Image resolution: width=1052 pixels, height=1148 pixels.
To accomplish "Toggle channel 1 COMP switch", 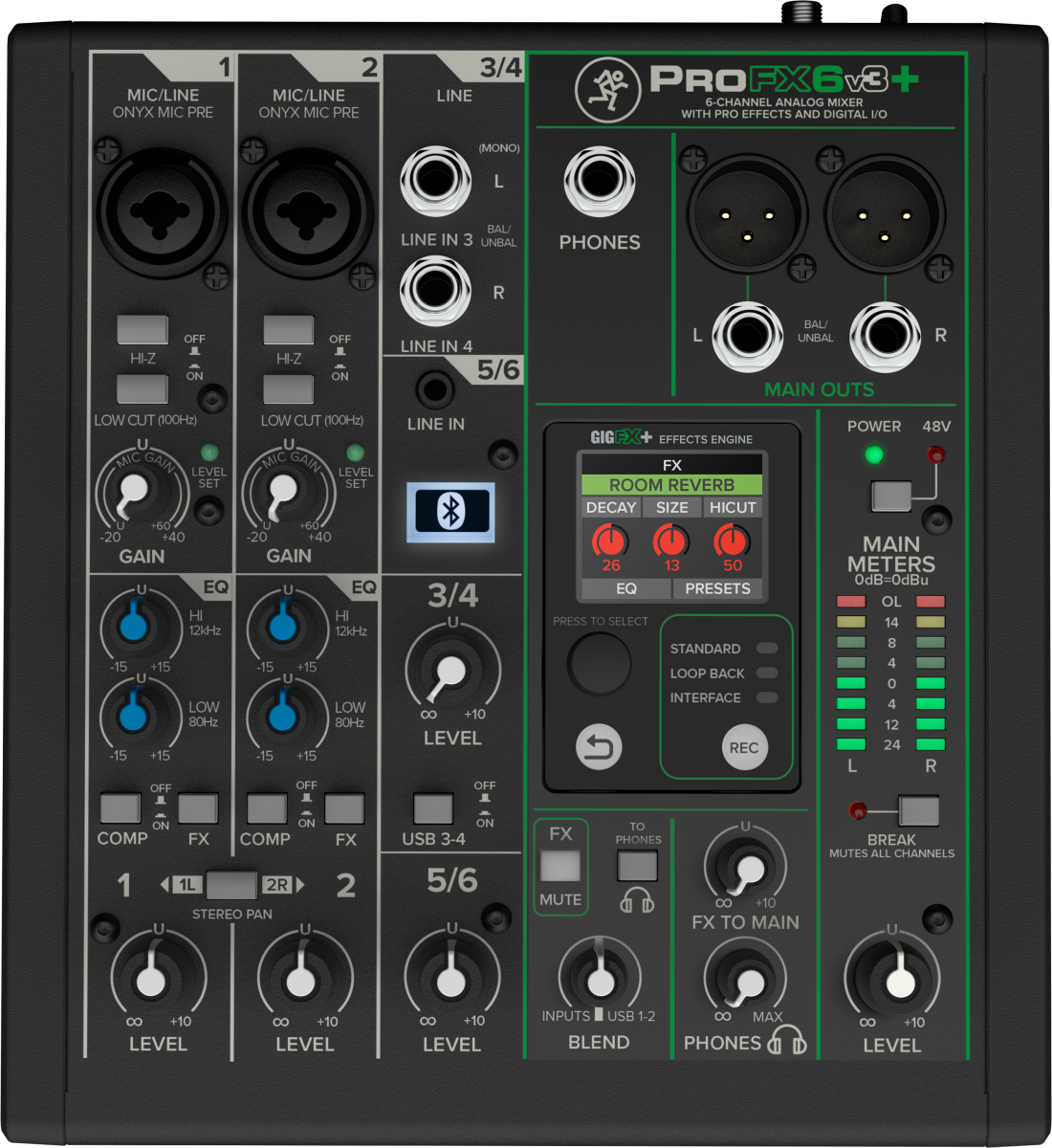I will click(121, 808).
